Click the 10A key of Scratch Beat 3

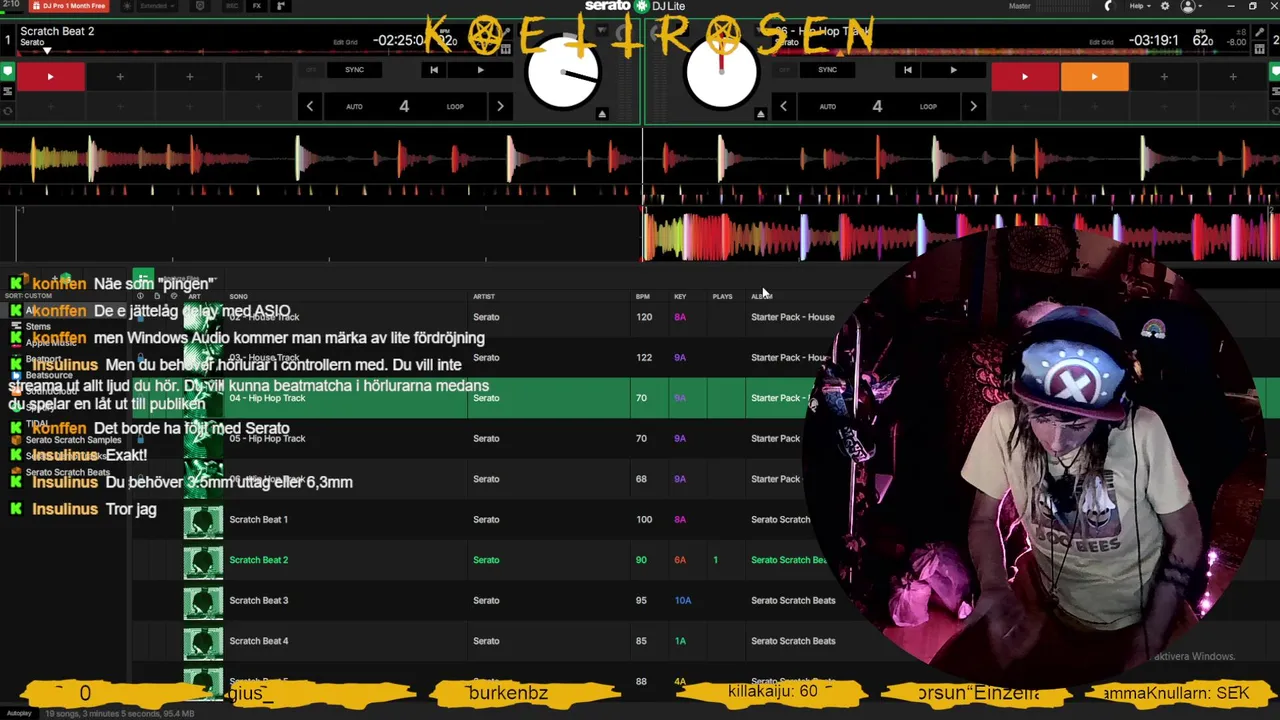[x=683, y=601]
